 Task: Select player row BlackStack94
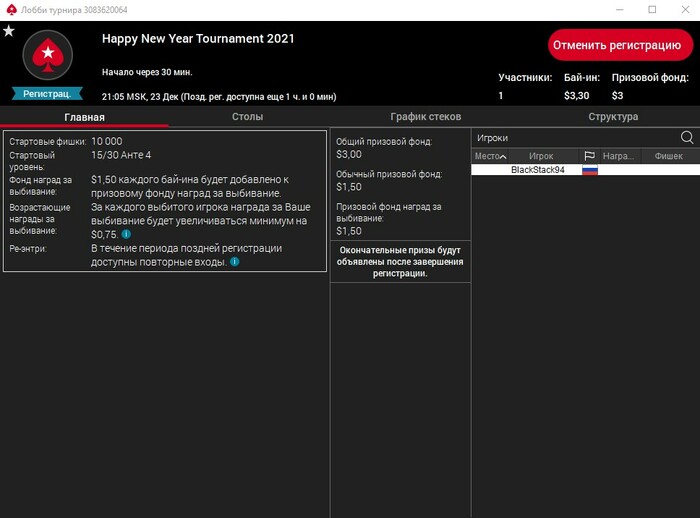585,170
